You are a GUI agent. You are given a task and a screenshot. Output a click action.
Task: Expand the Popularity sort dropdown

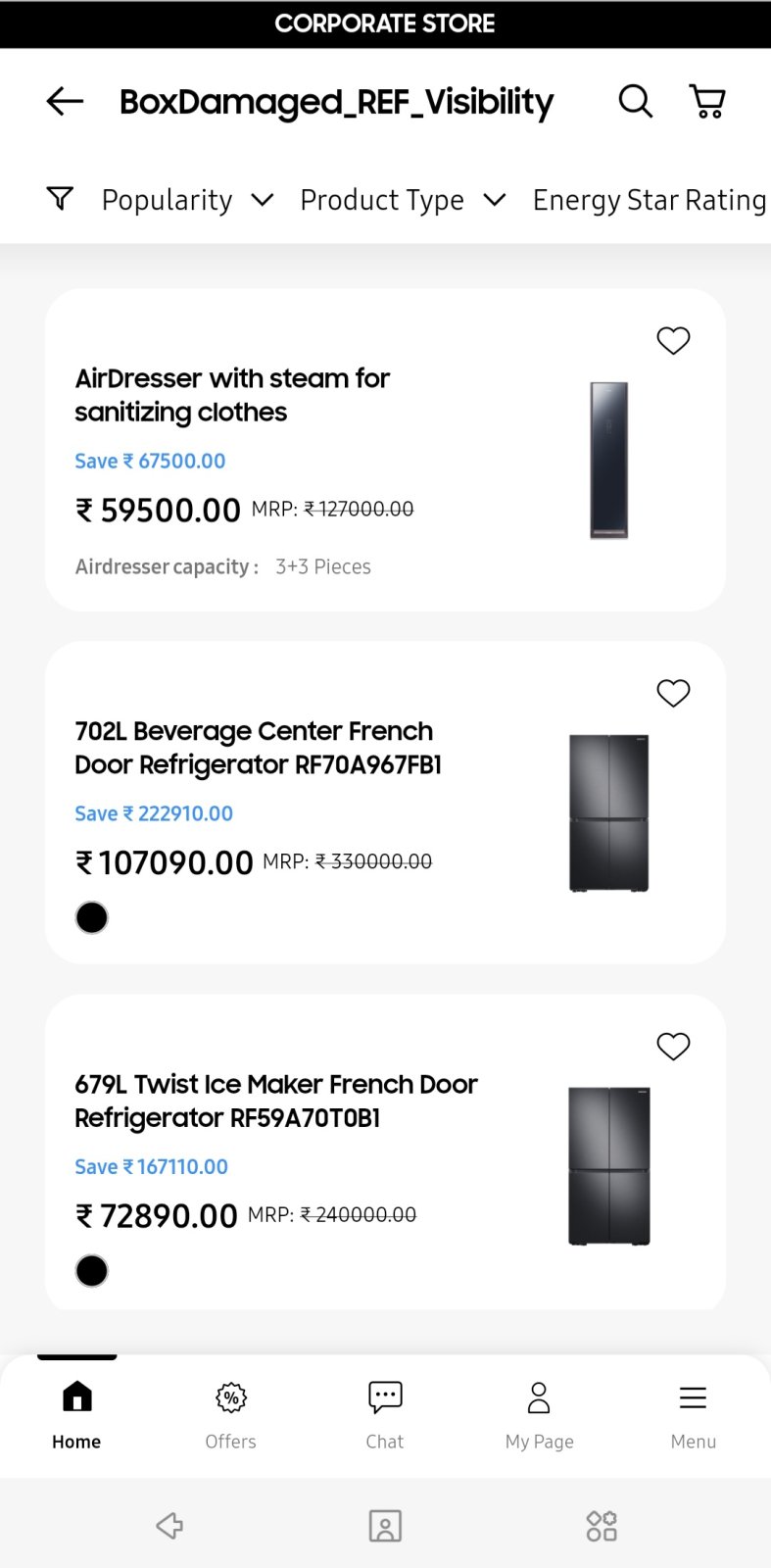coord(186,200)
